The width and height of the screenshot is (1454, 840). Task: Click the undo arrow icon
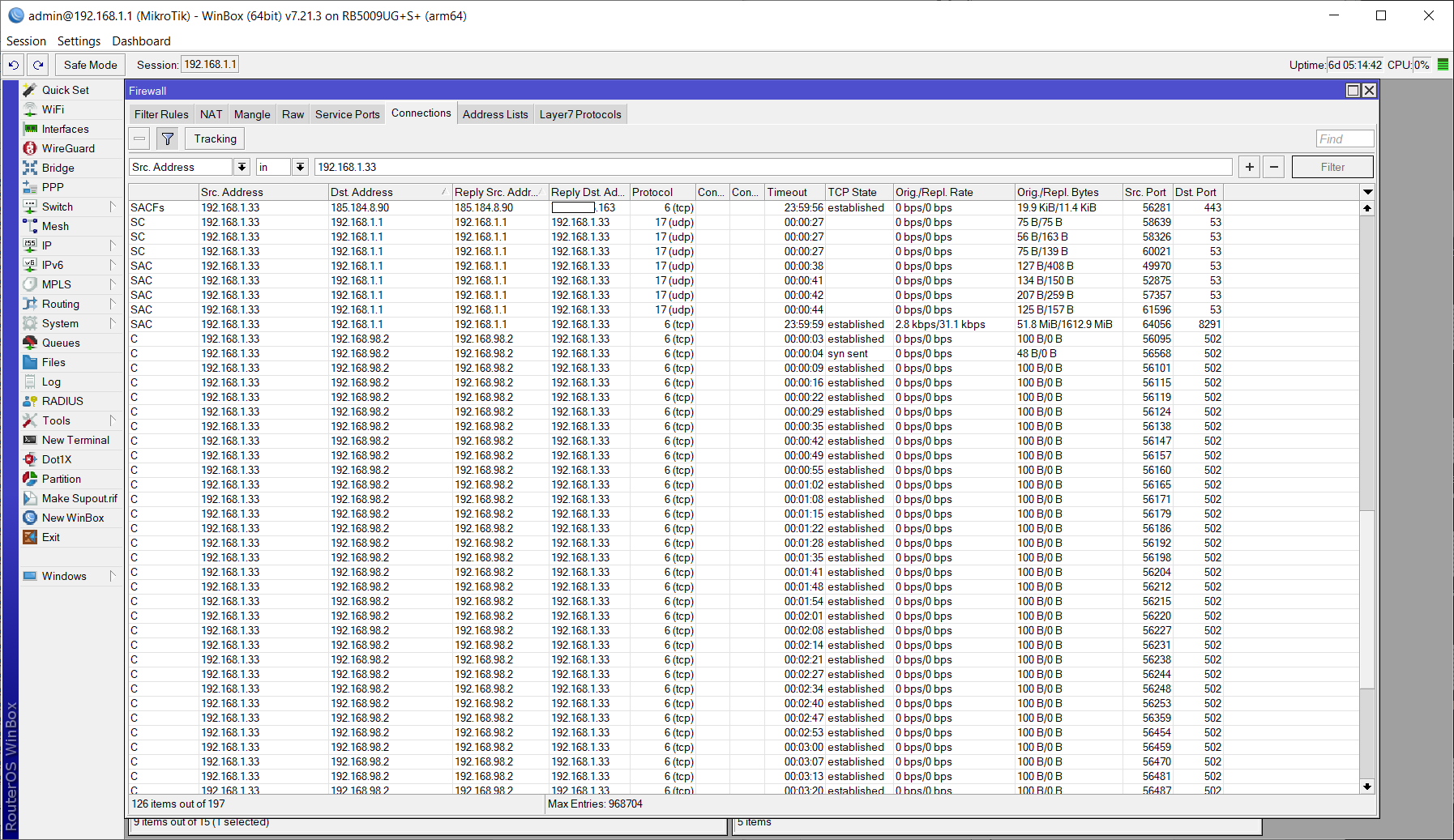click(x=14, y=65)
